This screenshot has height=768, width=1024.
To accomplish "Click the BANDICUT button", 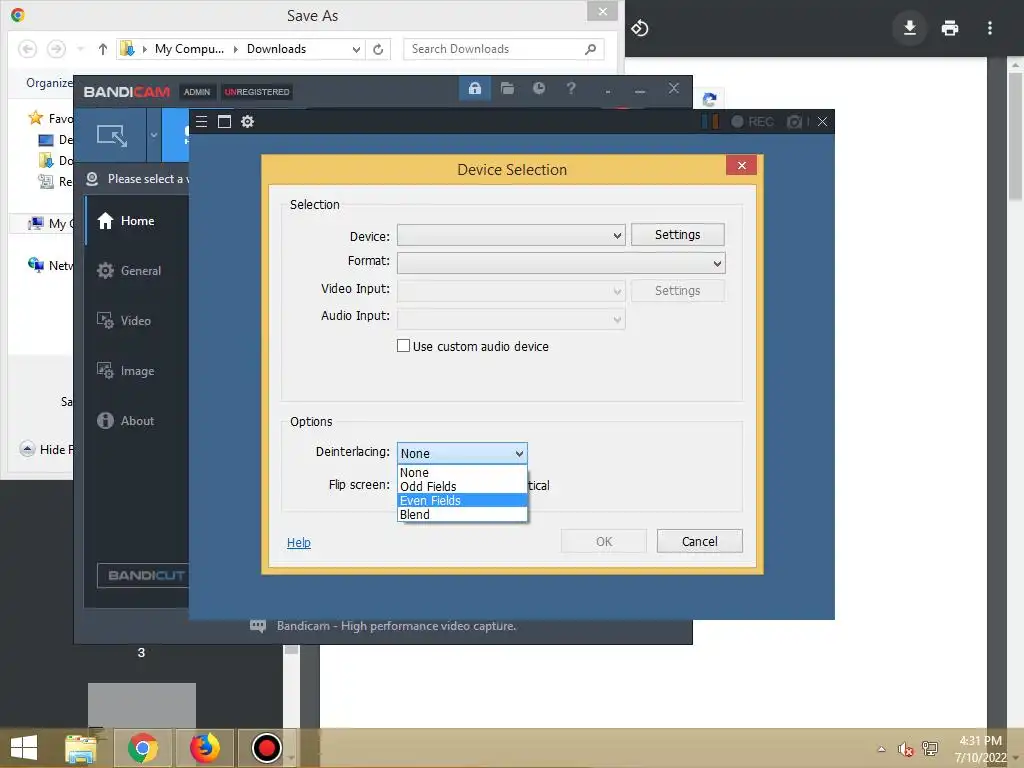I will 144,575.
